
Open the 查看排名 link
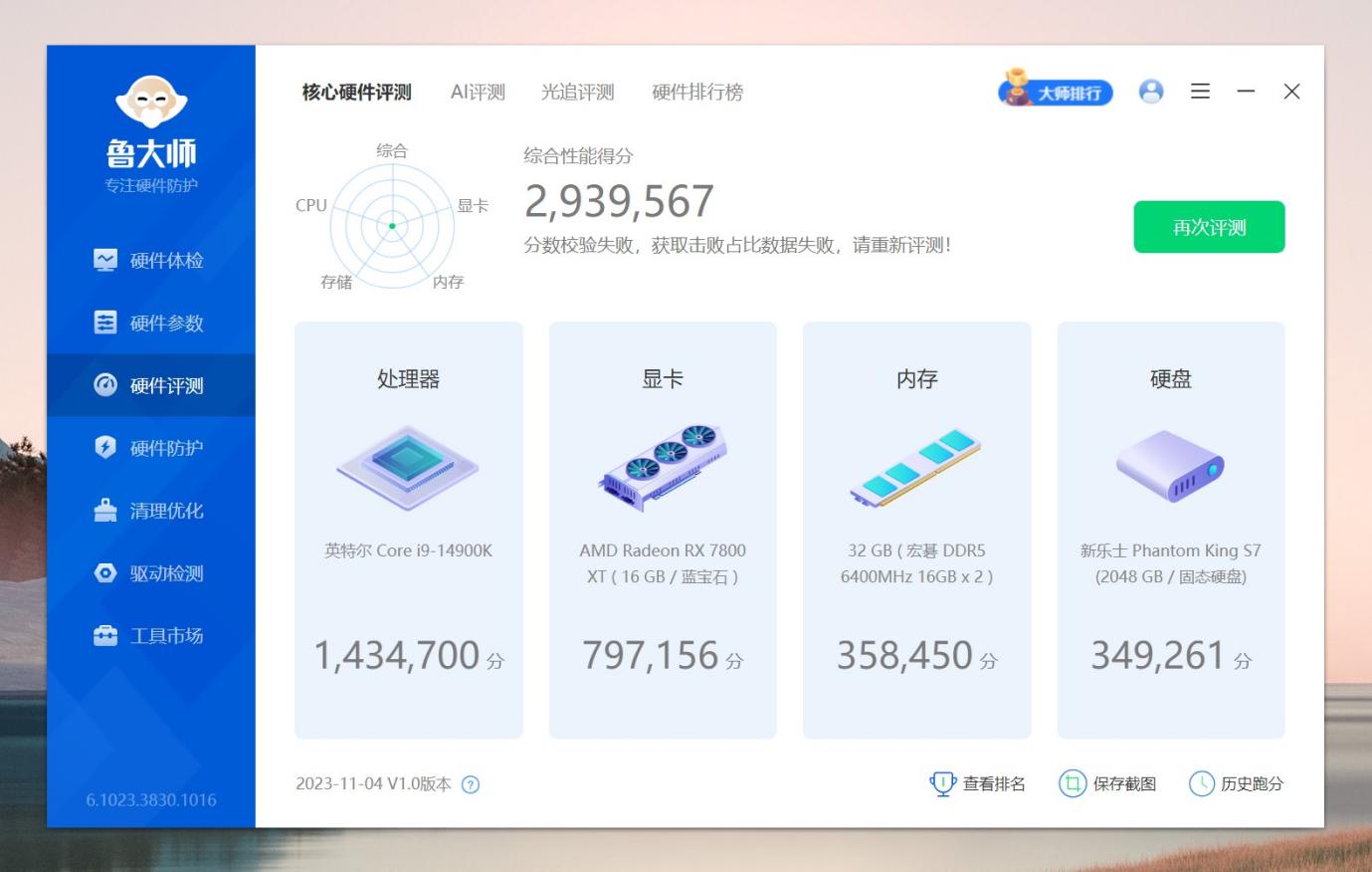tap(994, 784)
